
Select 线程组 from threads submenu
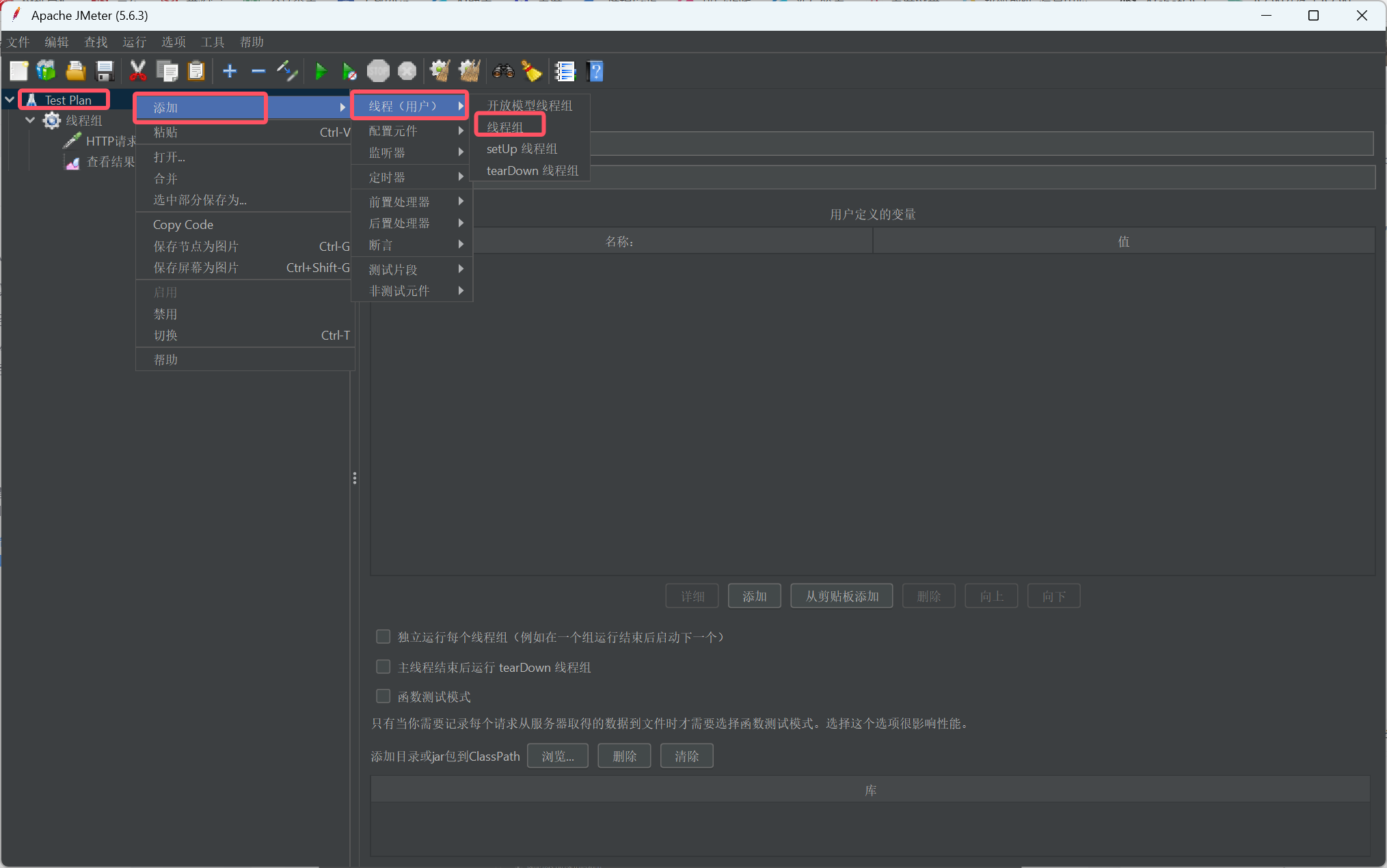click(506, 127)
